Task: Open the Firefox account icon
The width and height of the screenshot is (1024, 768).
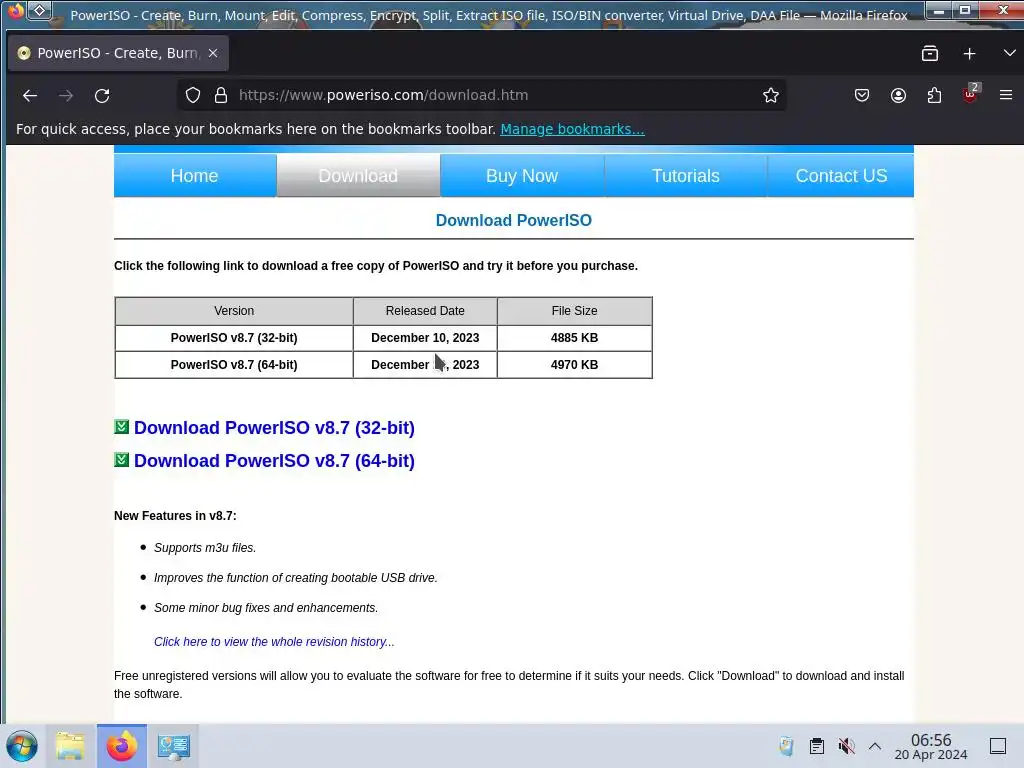Action: [899, 95]
